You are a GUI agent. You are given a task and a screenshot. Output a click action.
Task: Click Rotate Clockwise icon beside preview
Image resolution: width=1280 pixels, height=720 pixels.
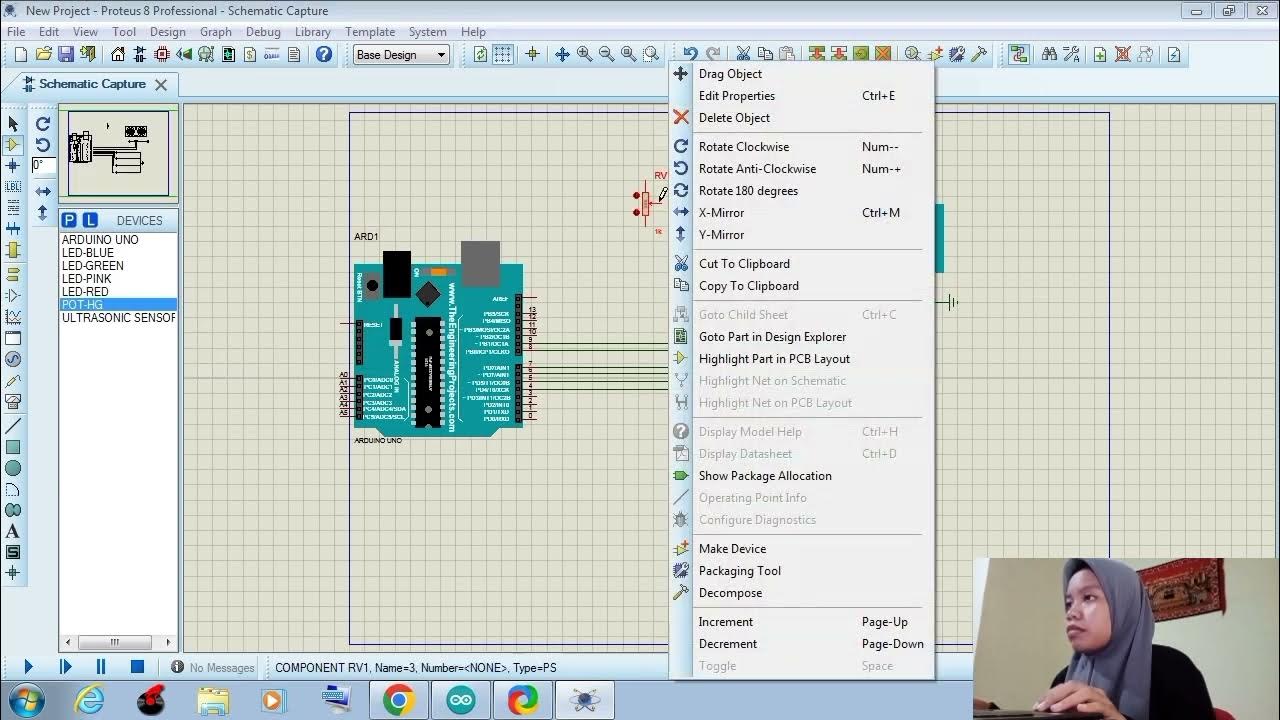click(x=43, y=124)
